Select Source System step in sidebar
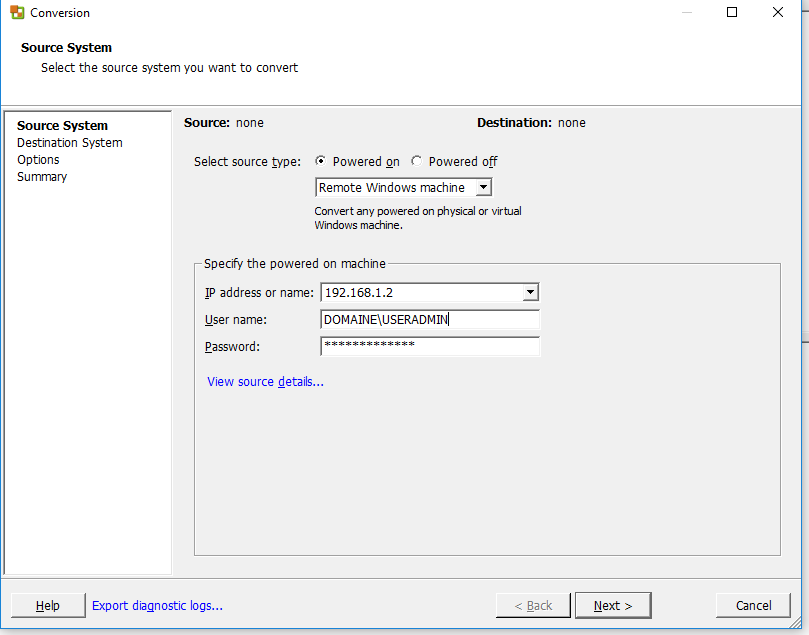809x635 pixels. (62, 126)
